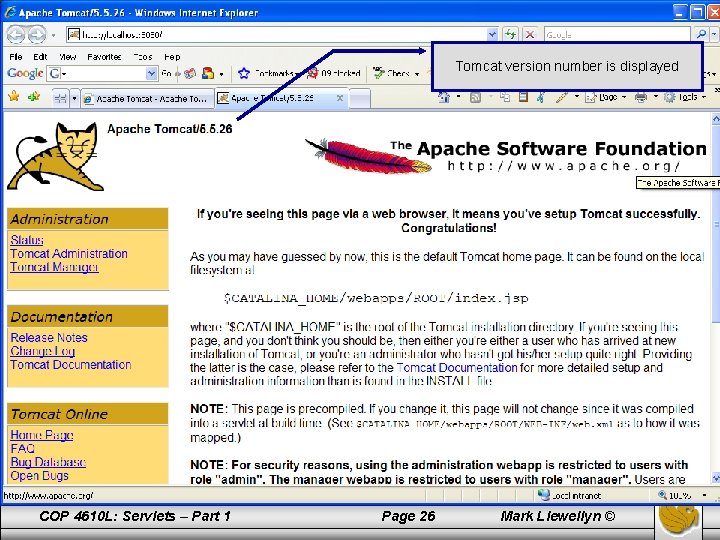This screenshot has width=720, height=540.
Task: Click the 'Documentation' sidebar header
Action: pos(88,316)
